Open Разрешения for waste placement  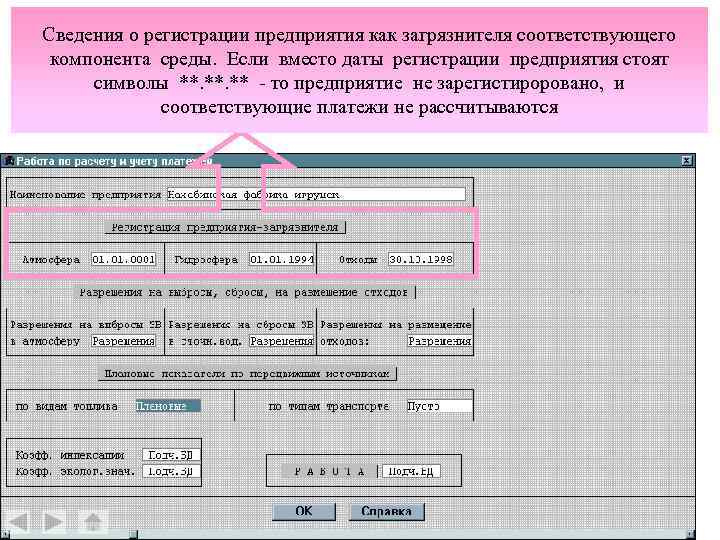pyautogui.click(x=440, y=341)
